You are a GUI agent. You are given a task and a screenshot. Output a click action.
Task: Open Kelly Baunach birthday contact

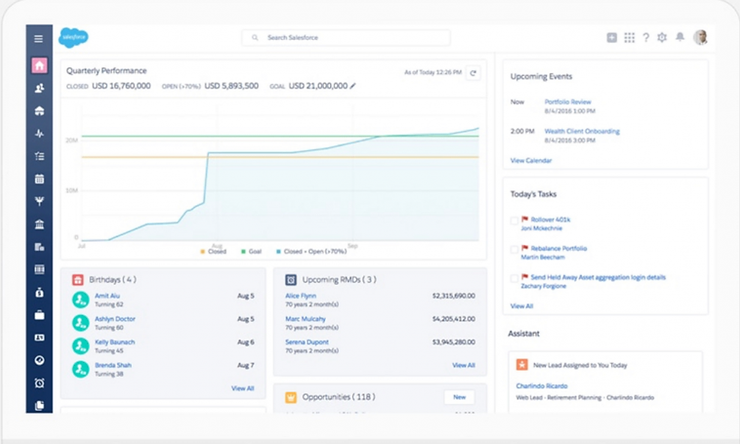click(115, 342)
